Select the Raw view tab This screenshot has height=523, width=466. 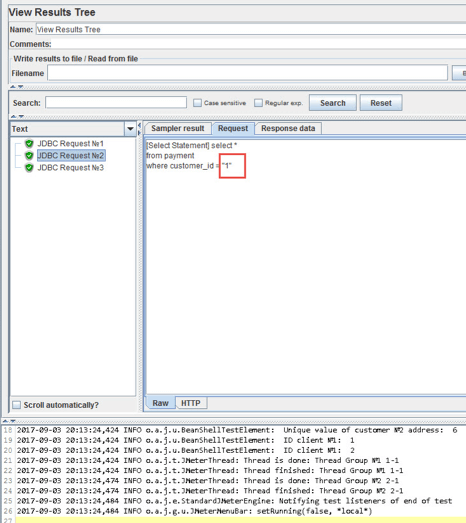click(x=160, y=403)
